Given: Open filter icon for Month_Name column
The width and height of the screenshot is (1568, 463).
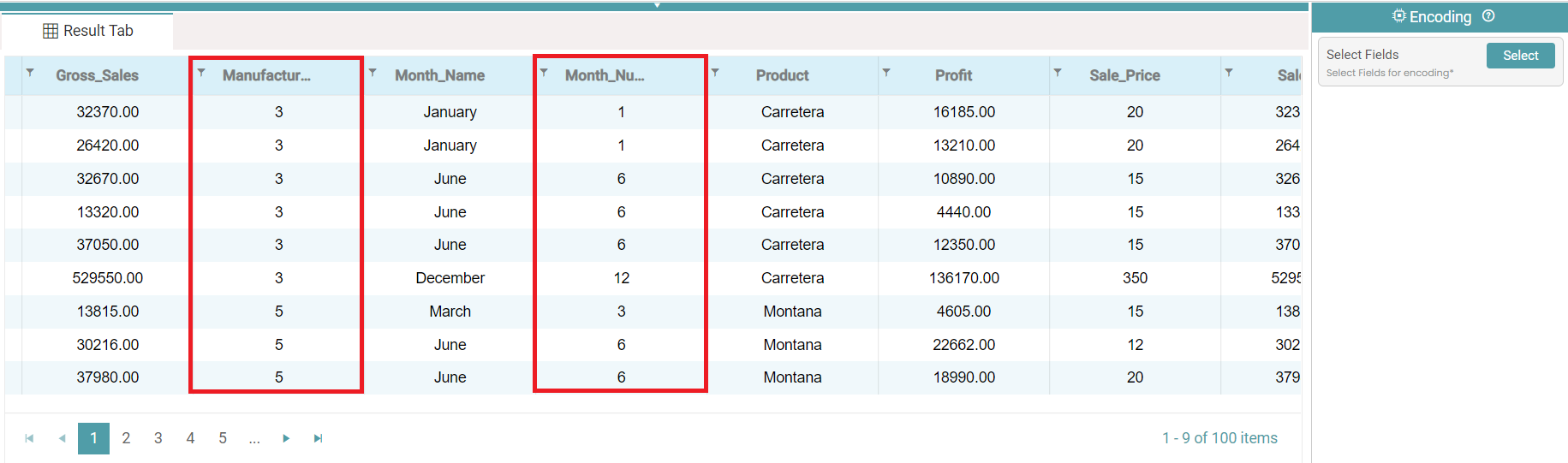Looking at the screenshot, I should (373, 73).
